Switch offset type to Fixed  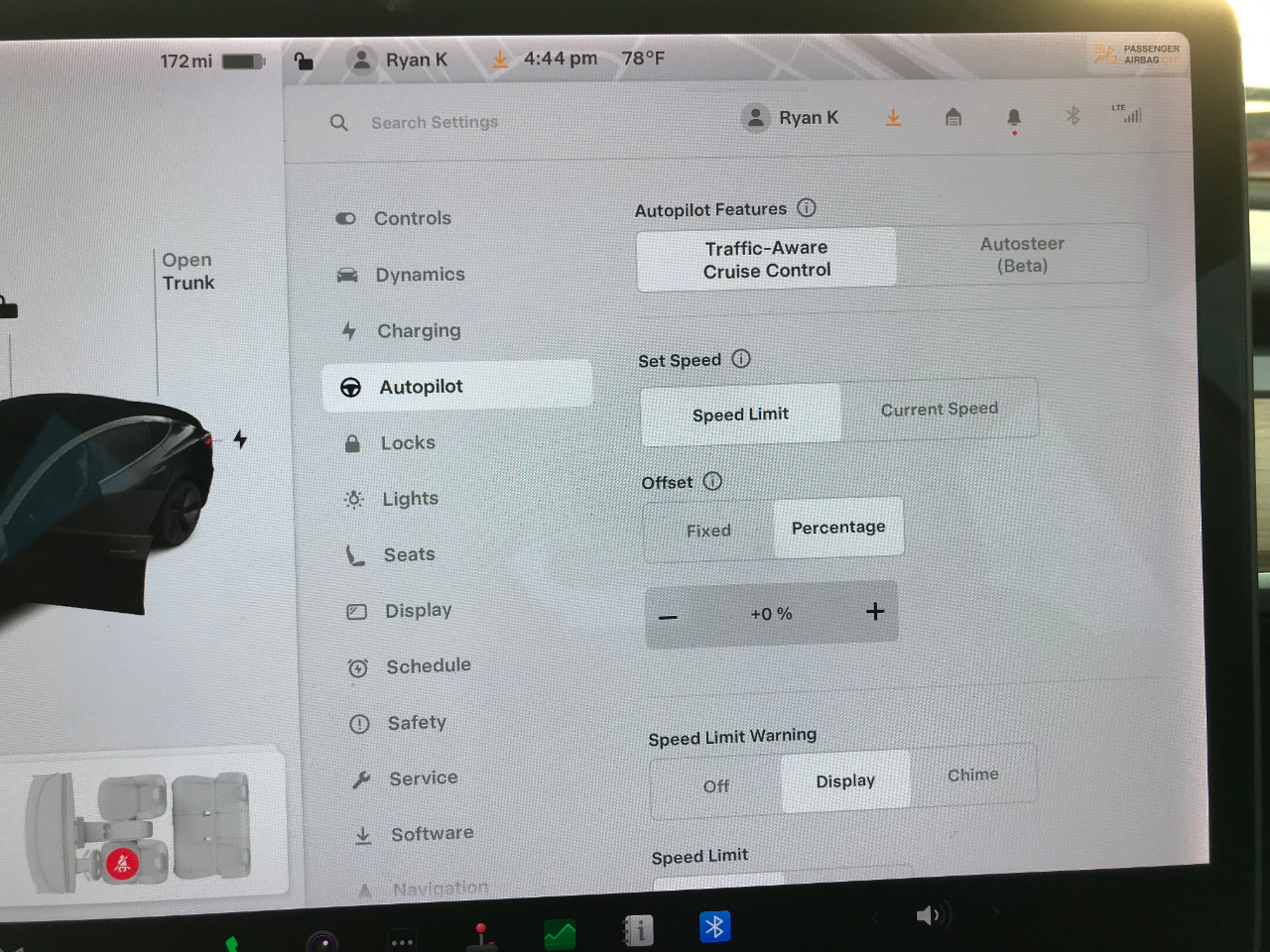[x=708, y=531]
